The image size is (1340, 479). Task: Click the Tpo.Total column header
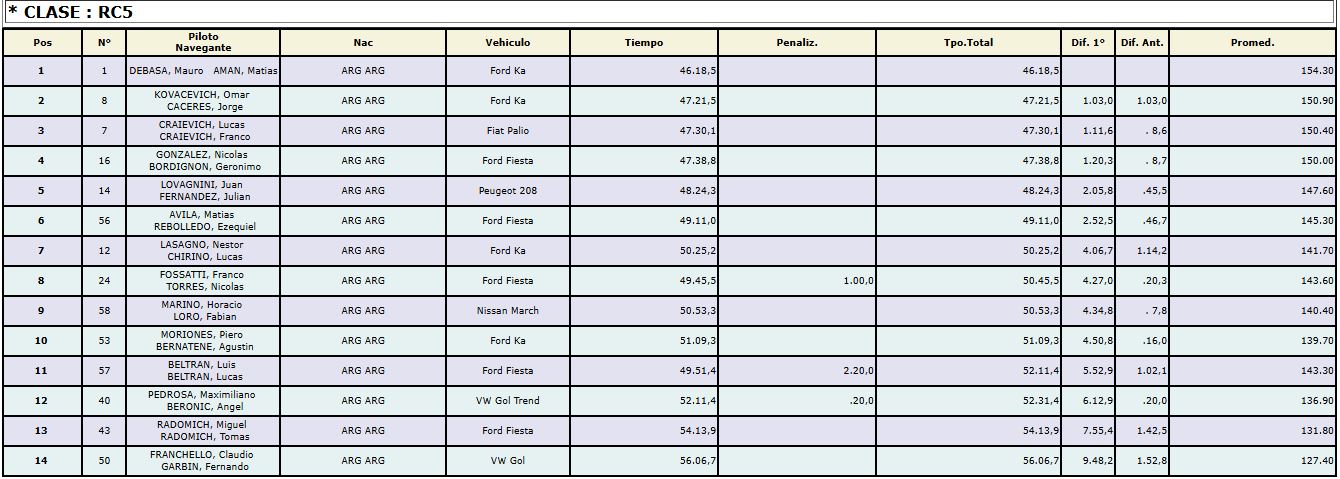[x=968, y=43]
